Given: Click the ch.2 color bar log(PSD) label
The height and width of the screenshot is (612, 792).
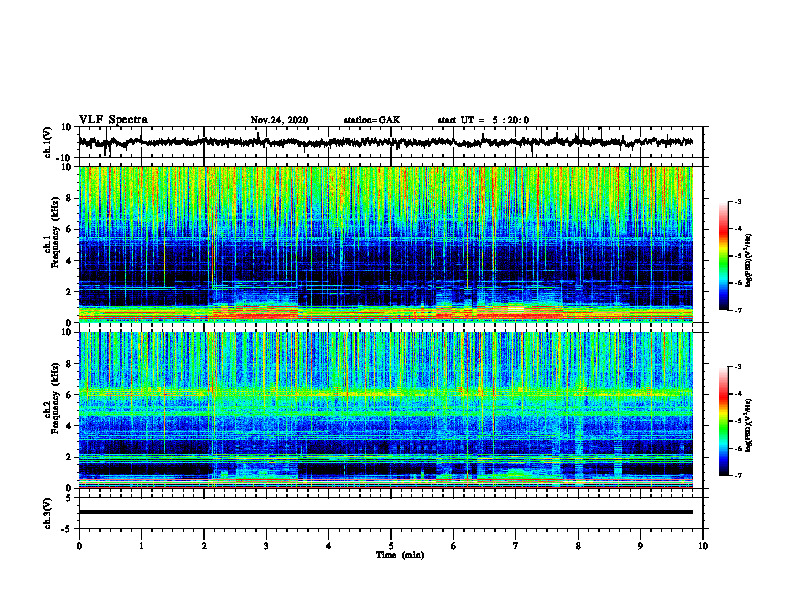Looking at the screenshot, I should 749,425.
